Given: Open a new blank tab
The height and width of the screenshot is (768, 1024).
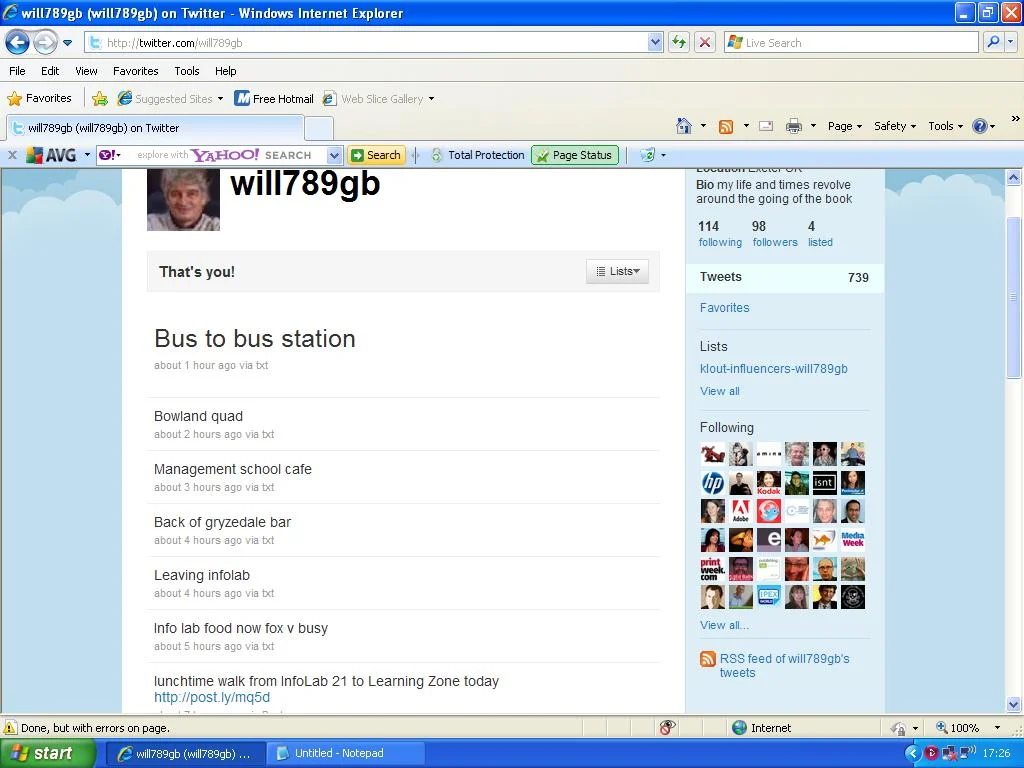Looking at the screenshot, I should click(x=319, y=128).
